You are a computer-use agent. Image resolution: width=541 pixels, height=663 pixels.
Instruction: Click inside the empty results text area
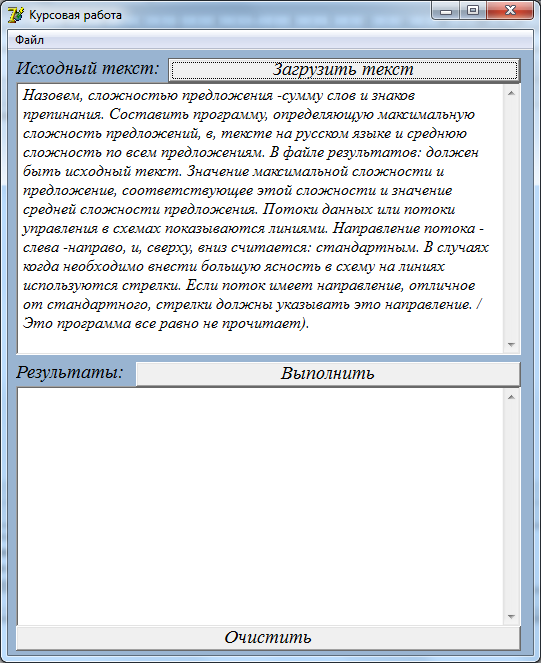(260, 507)
